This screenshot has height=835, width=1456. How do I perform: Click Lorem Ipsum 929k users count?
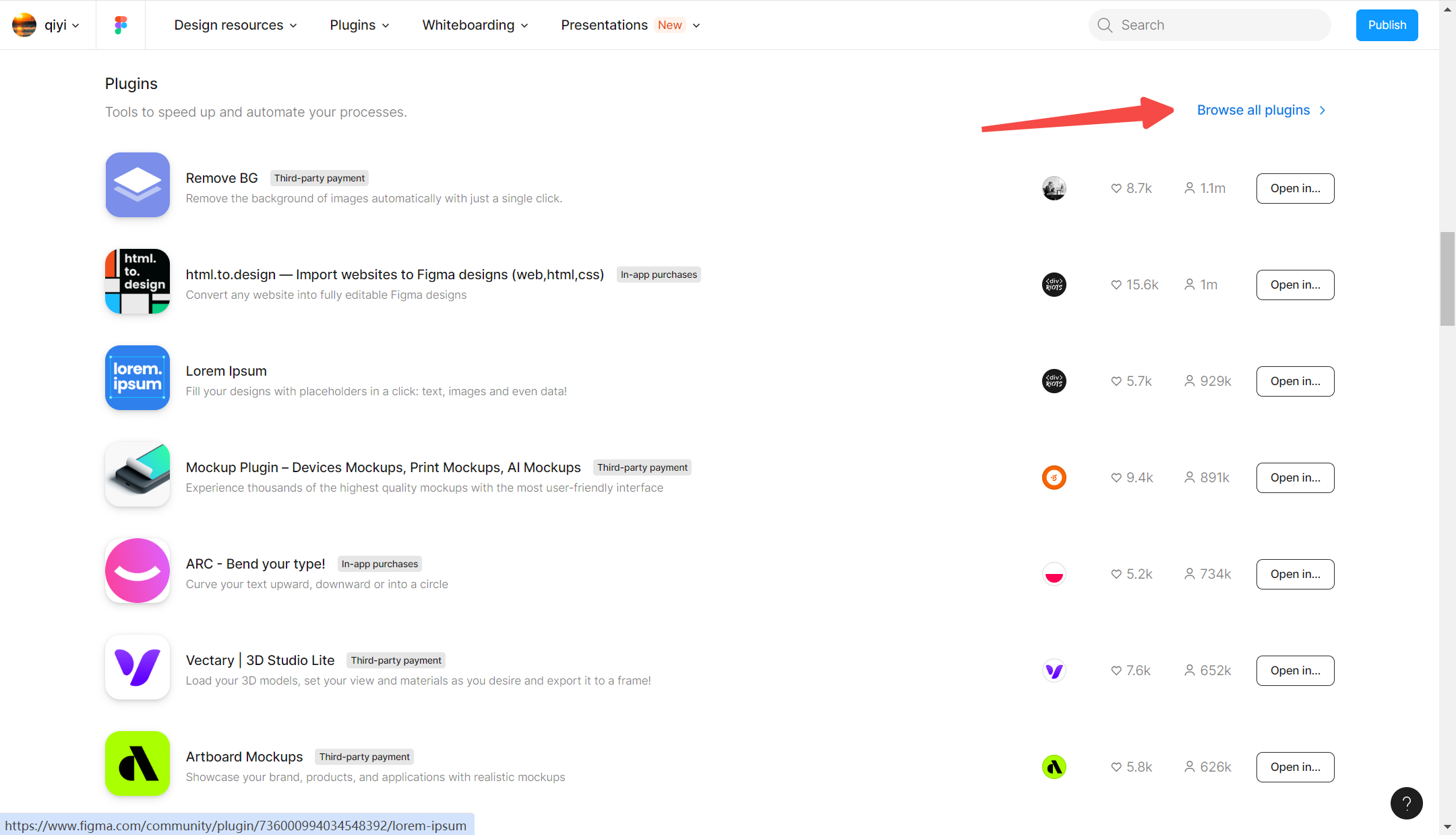pyautogui.click(x=1208, y=381)
